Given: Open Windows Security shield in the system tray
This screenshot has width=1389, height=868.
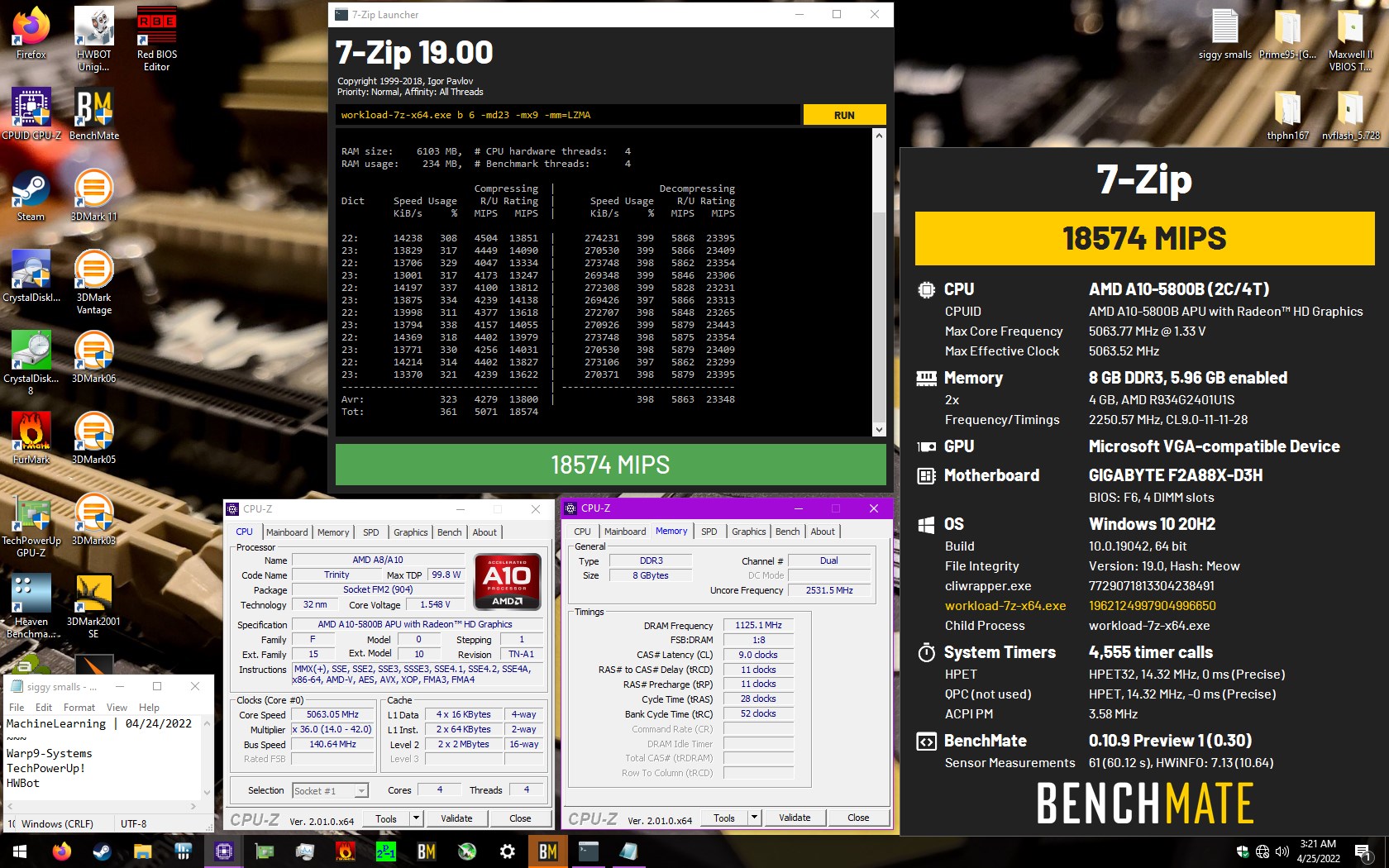Looking at the screenshot, I should click(x=1242, y=851).
